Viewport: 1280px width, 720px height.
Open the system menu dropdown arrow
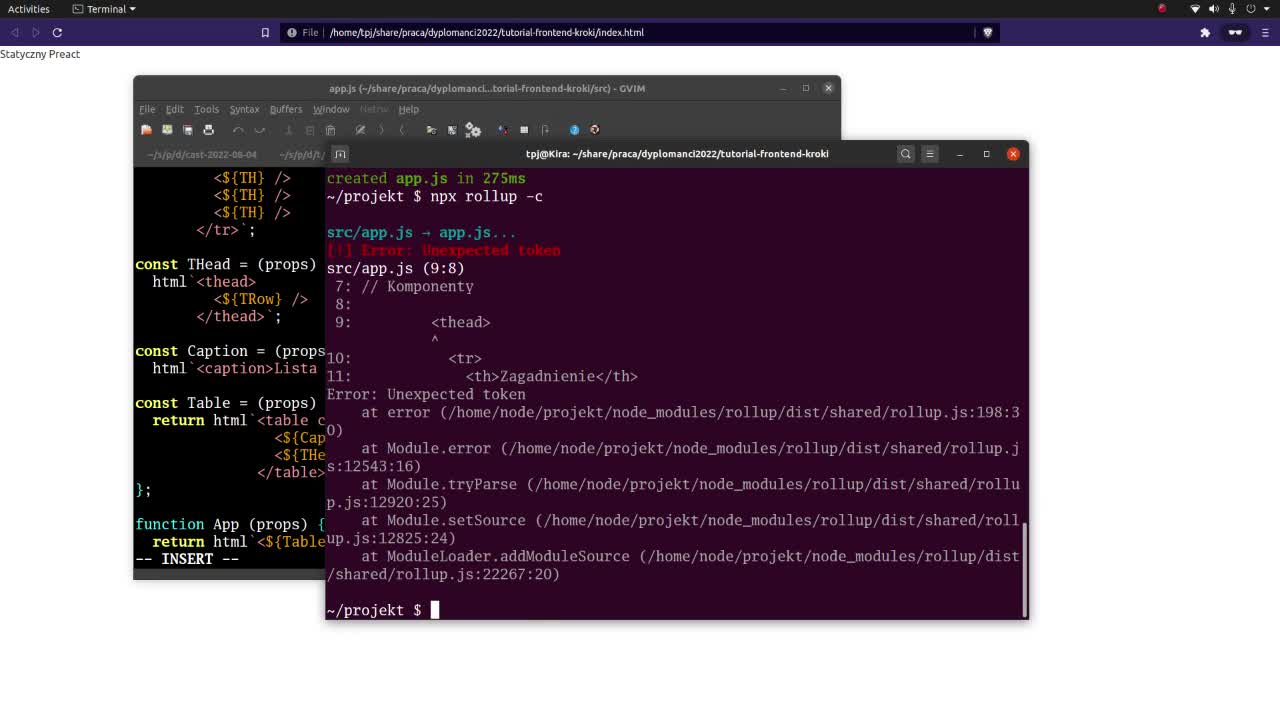[x=1266, y=9]
